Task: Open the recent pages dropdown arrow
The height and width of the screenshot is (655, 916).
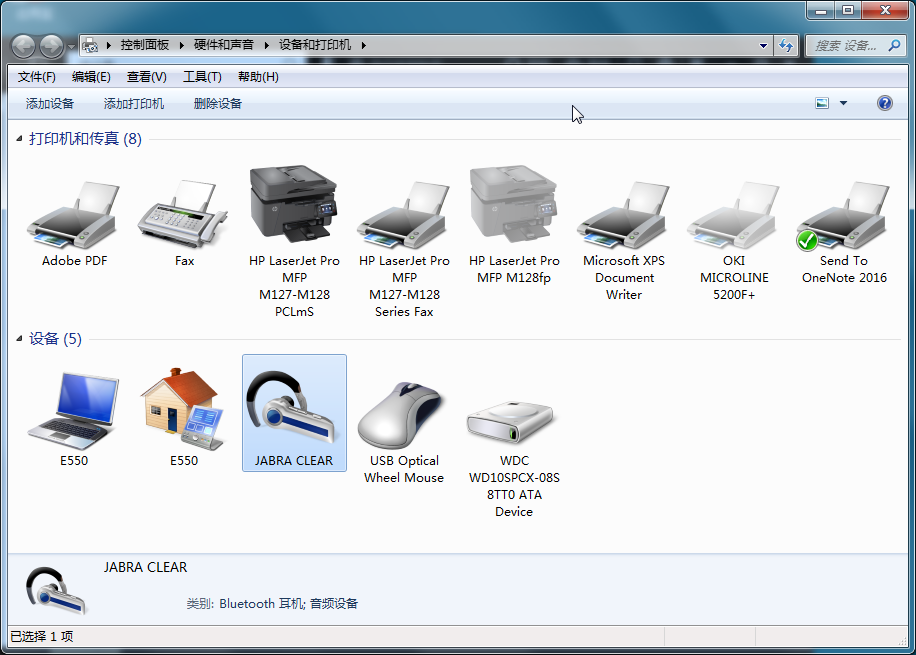Action: click(71, 46)
